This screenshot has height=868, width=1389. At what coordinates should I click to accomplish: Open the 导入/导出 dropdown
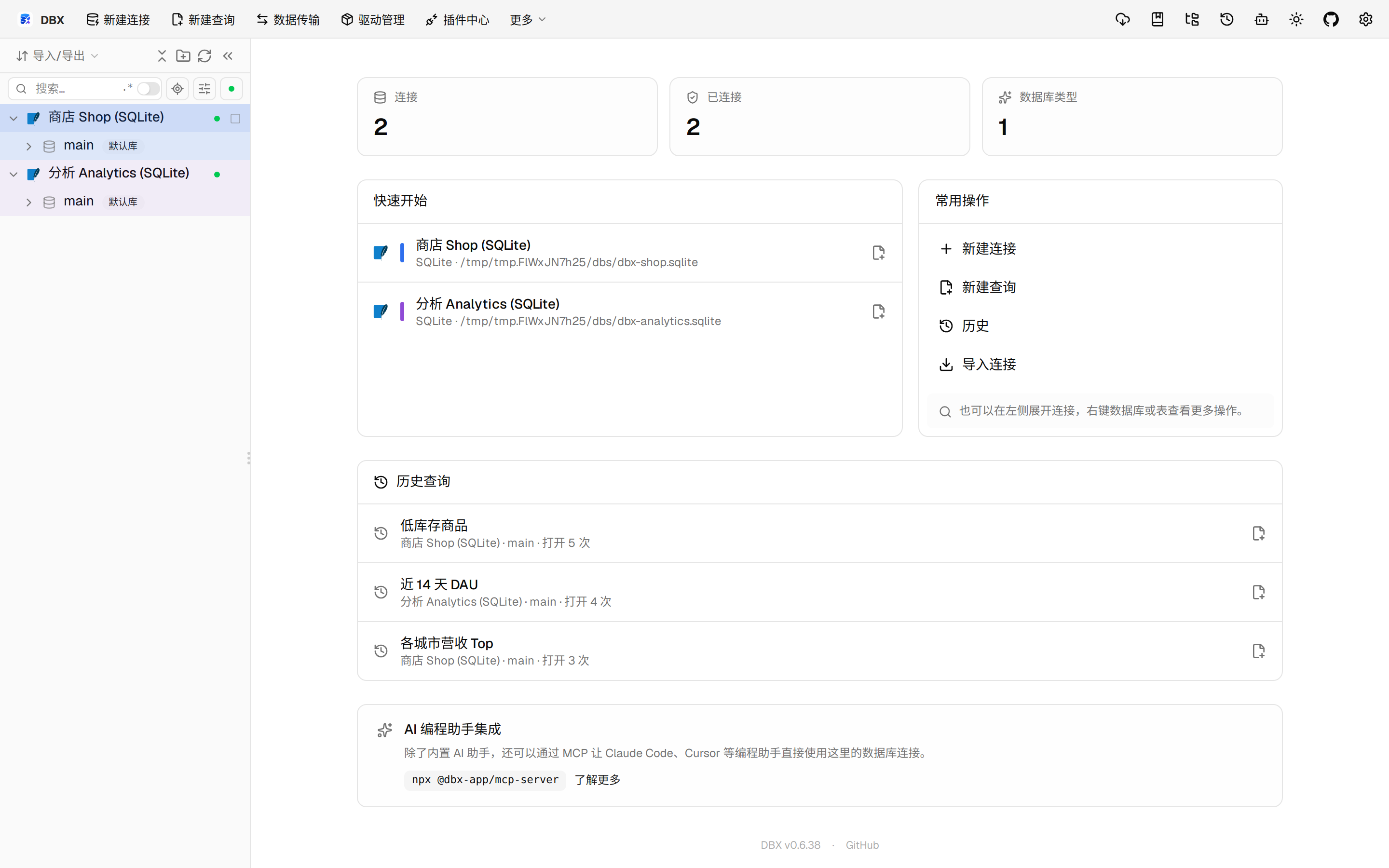57,55
